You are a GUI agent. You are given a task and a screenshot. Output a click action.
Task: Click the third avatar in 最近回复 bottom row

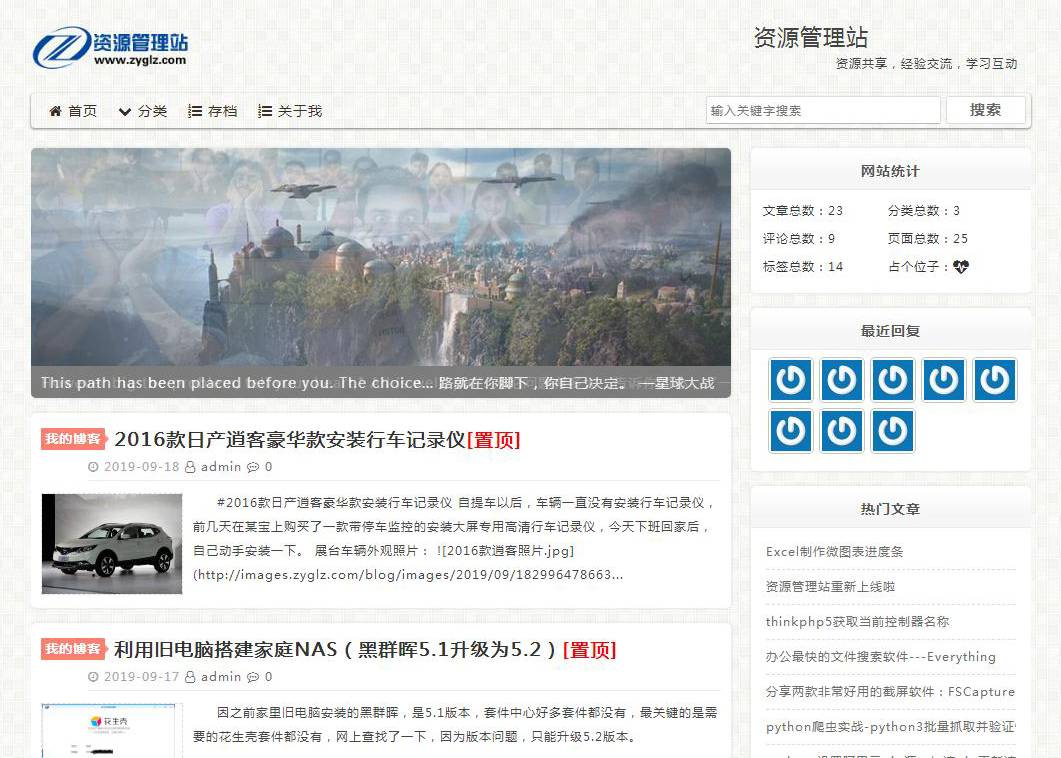[x=893, y=431]
